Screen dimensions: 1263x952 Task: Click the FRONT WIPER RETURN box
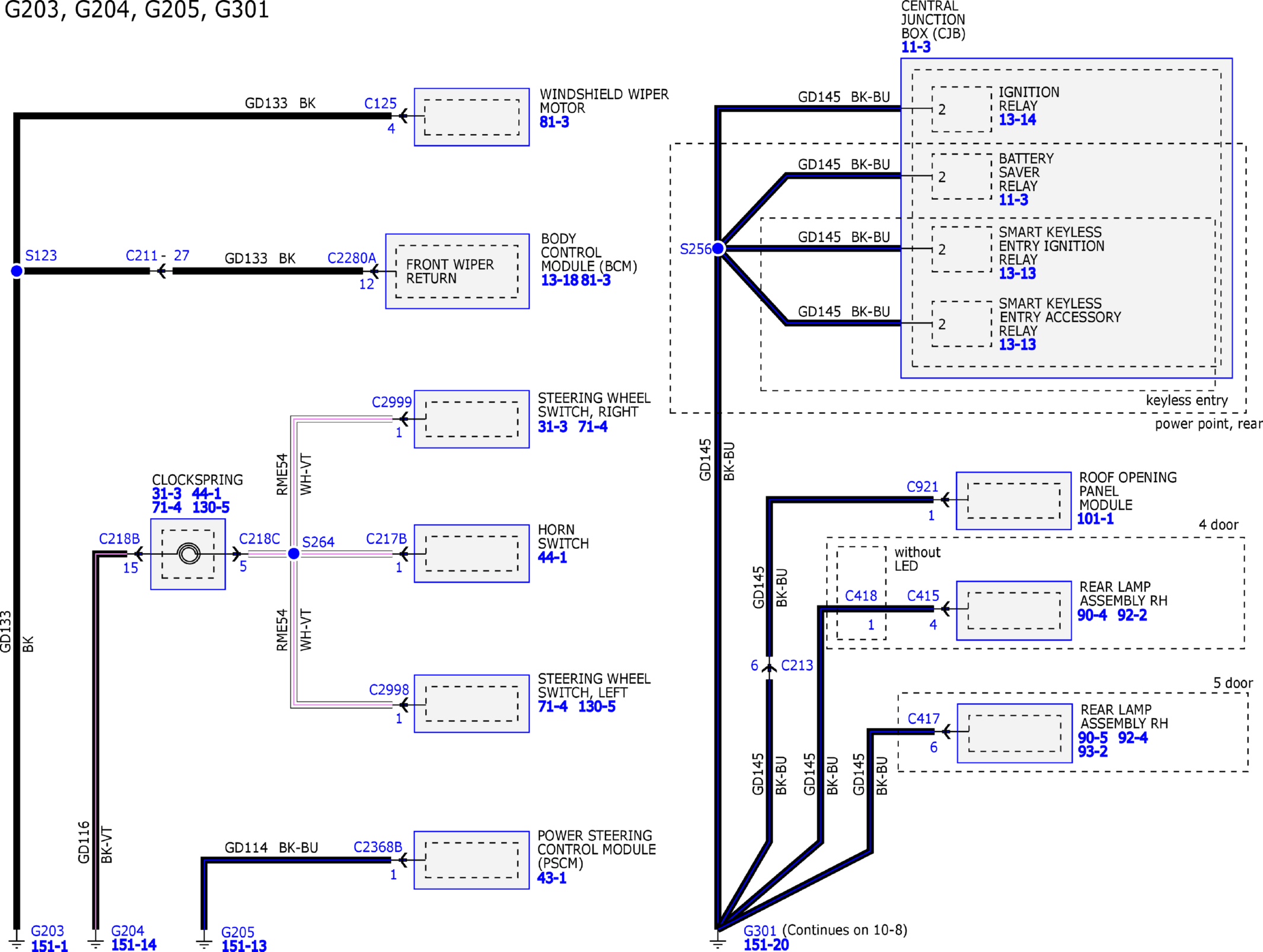(457, 271)
